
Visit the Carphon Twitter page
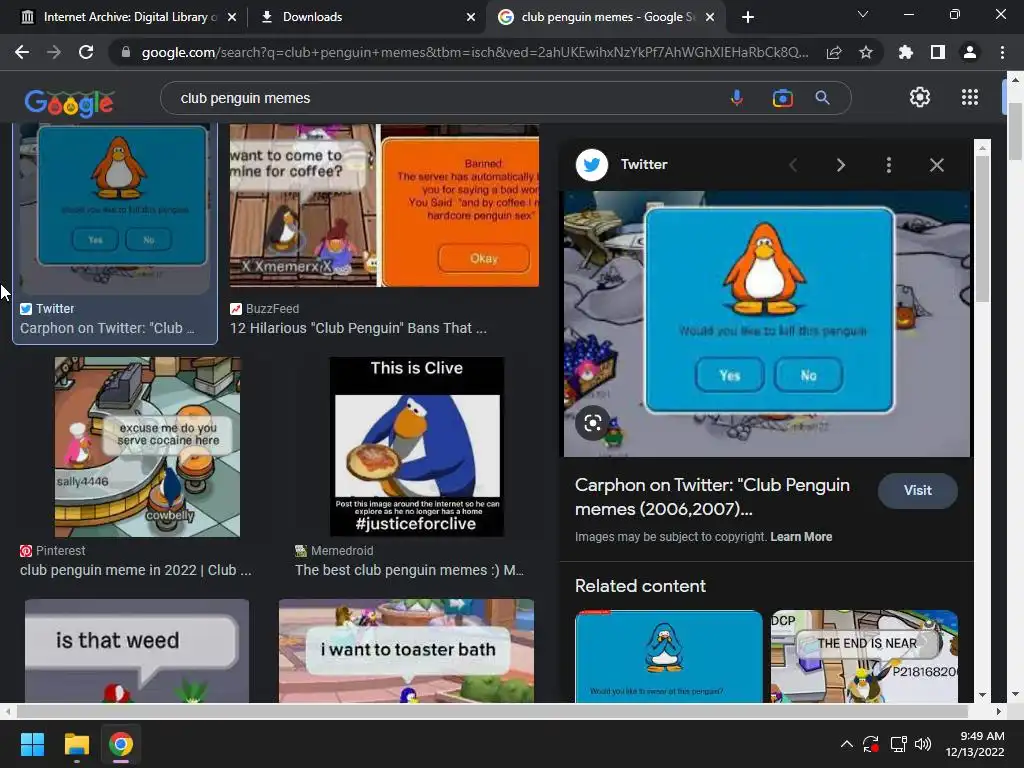(x=918, y=490)
